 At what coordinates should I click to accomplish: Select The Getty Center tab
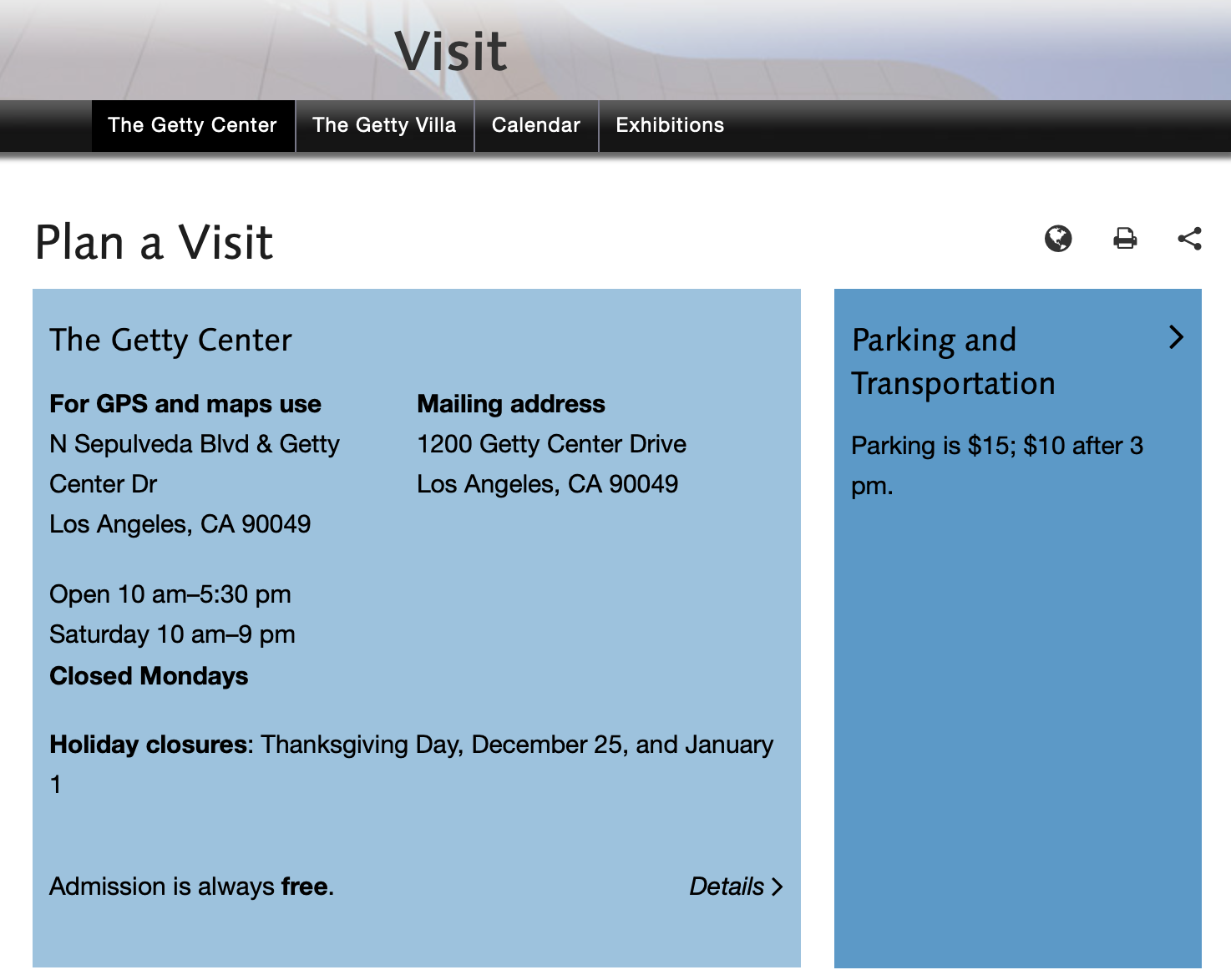click(192, 125)
